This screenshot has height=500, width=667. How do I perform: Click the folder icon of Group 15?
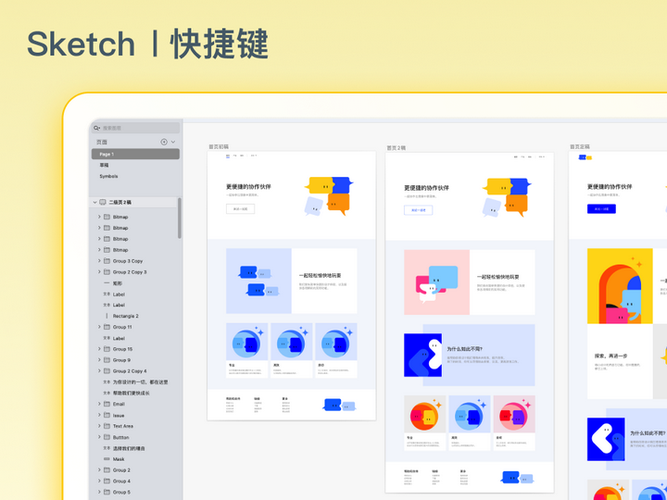pyautogui.click(x=107, y=349)
